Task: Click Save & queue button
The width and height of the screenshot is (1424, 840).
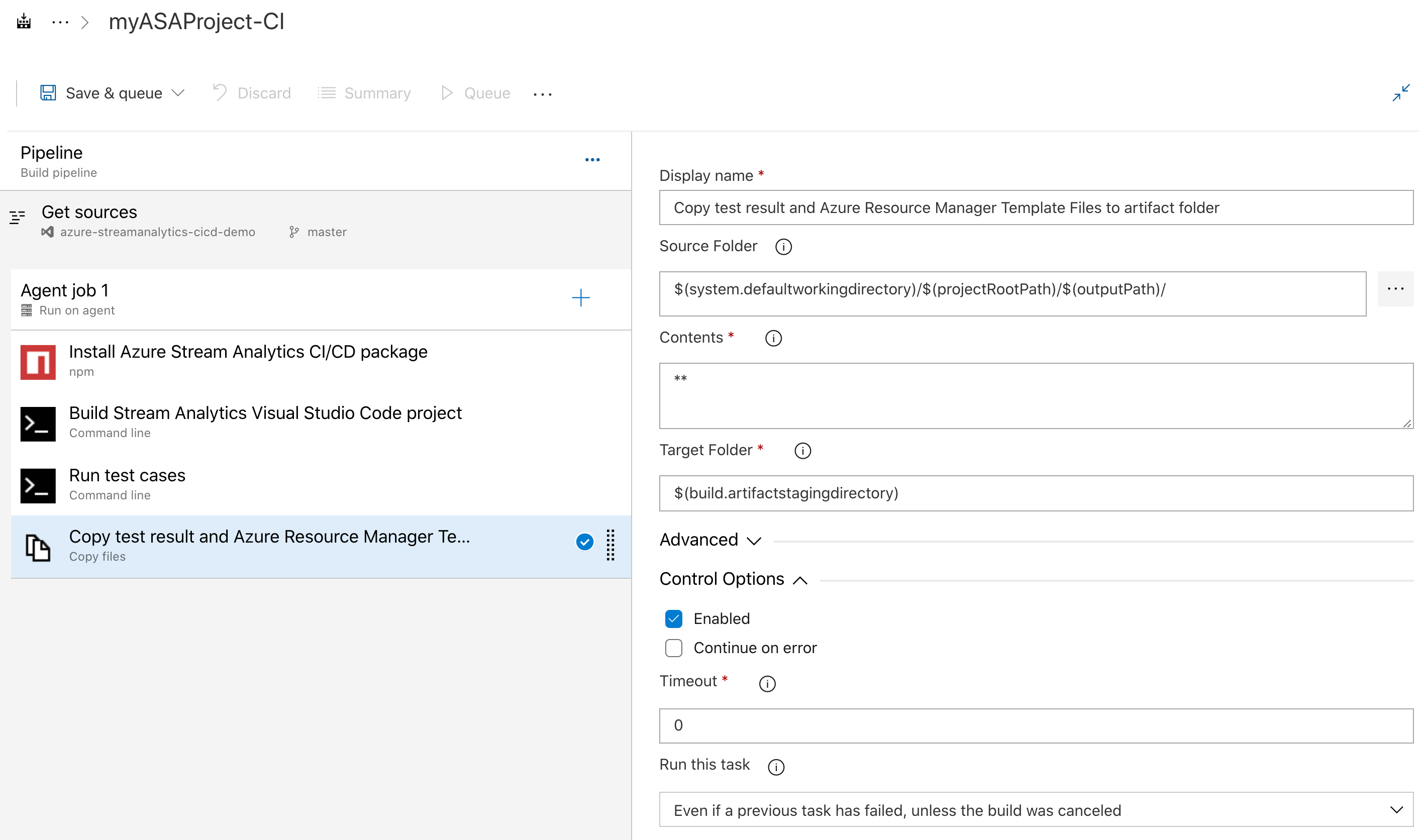Action: coord(114,92)
